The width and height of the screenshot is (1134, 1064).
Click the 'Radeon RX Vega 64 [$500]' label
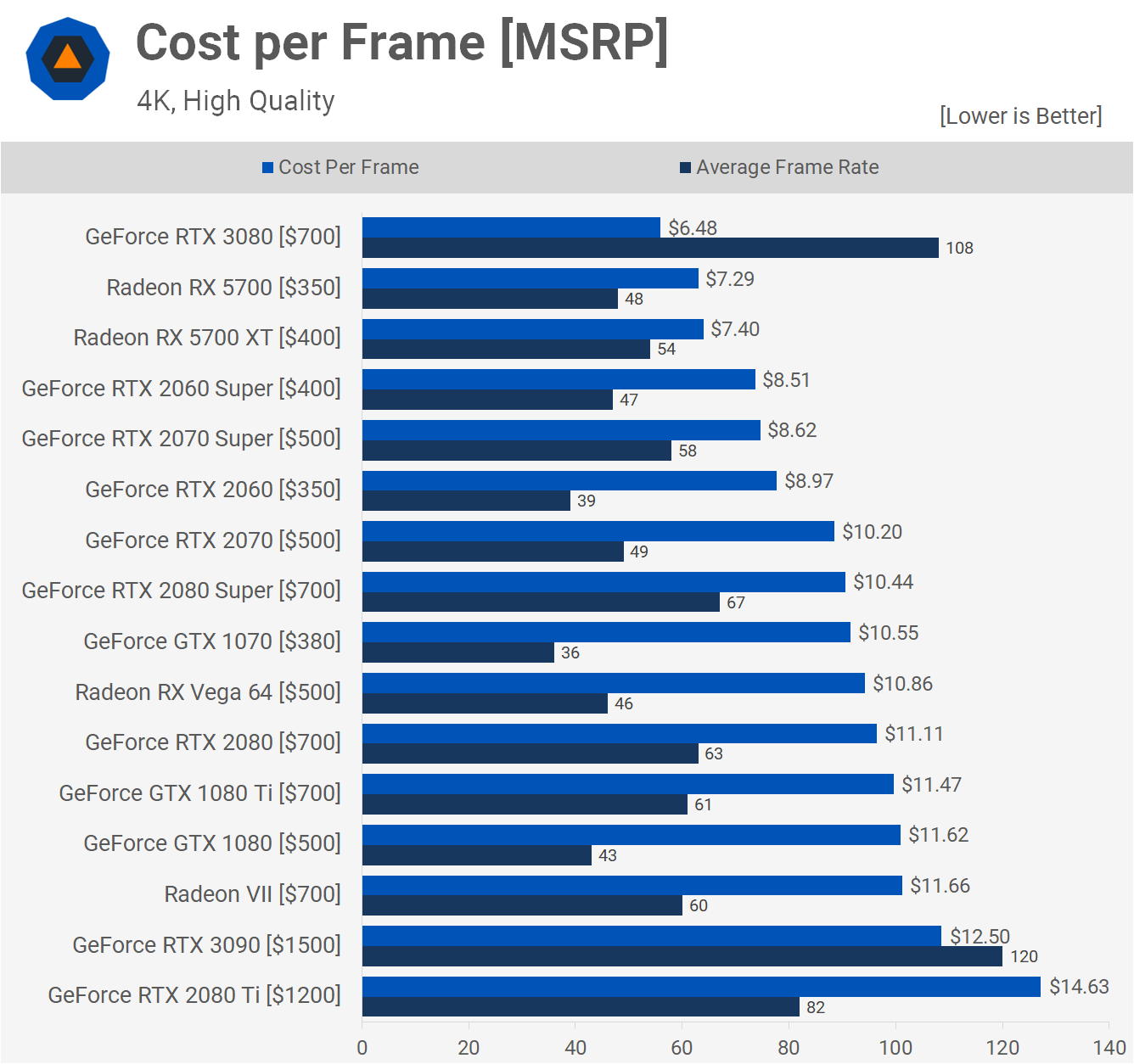pyautogui.click(x=208, y=692)
